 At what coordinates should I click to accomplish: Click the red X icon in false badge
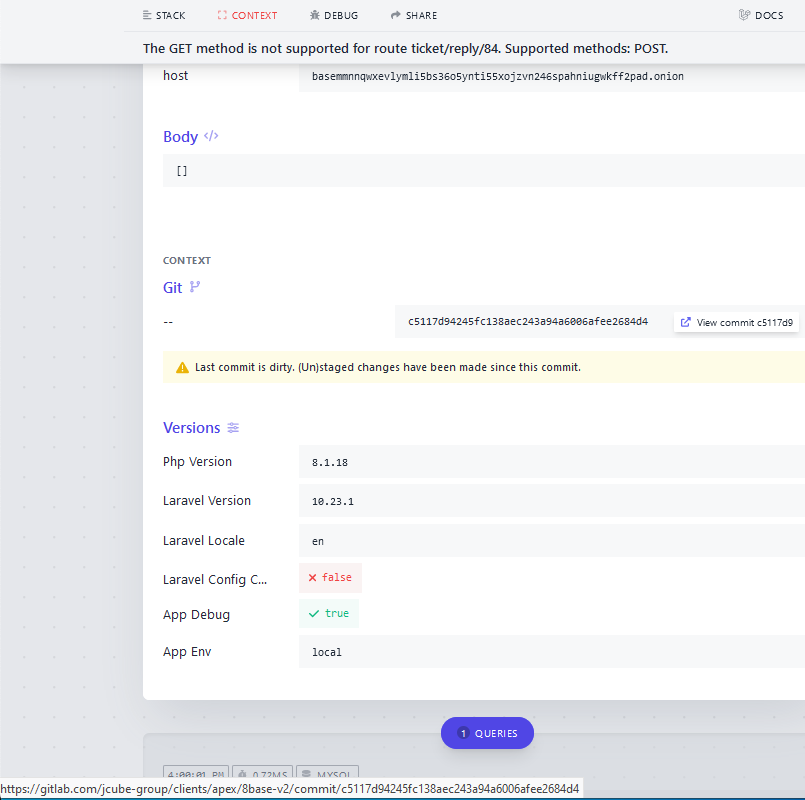312,578
